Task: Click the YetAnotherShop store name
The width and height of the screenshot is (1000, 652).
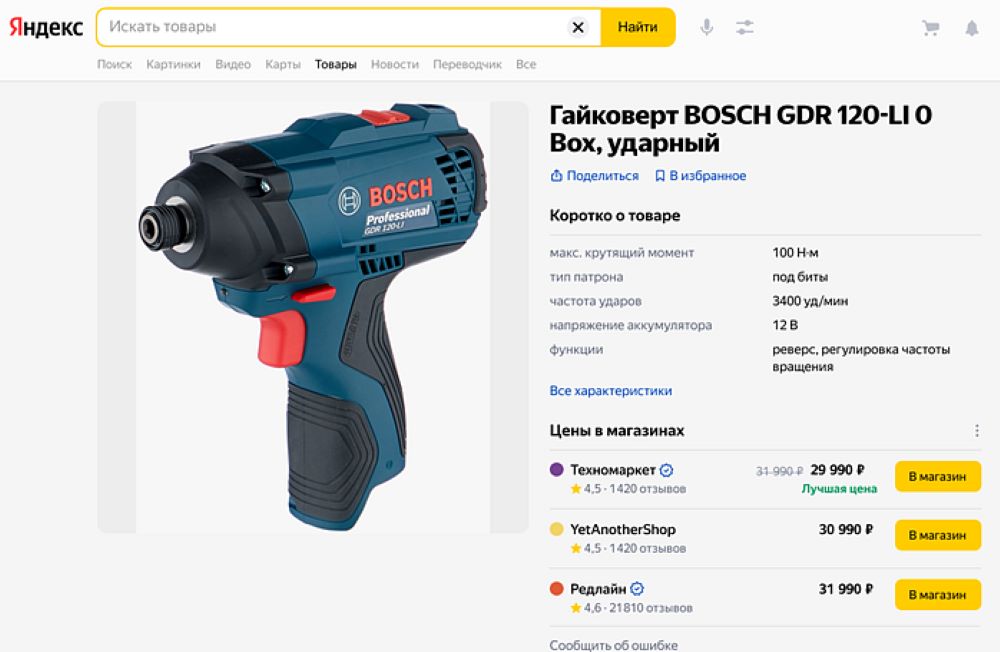Action: click(623, 530)
